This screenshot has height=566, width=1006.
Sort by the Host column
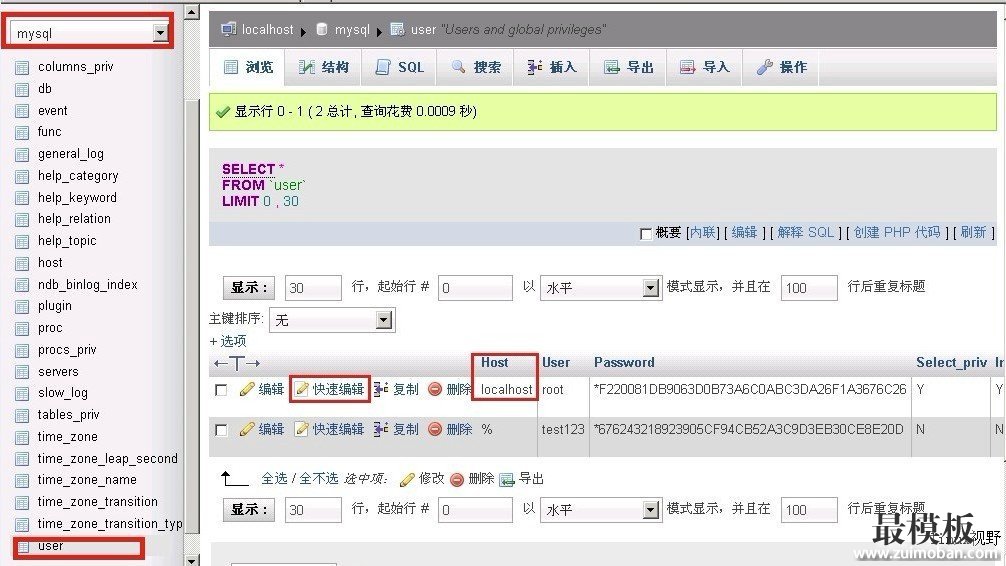coord(495,363)
